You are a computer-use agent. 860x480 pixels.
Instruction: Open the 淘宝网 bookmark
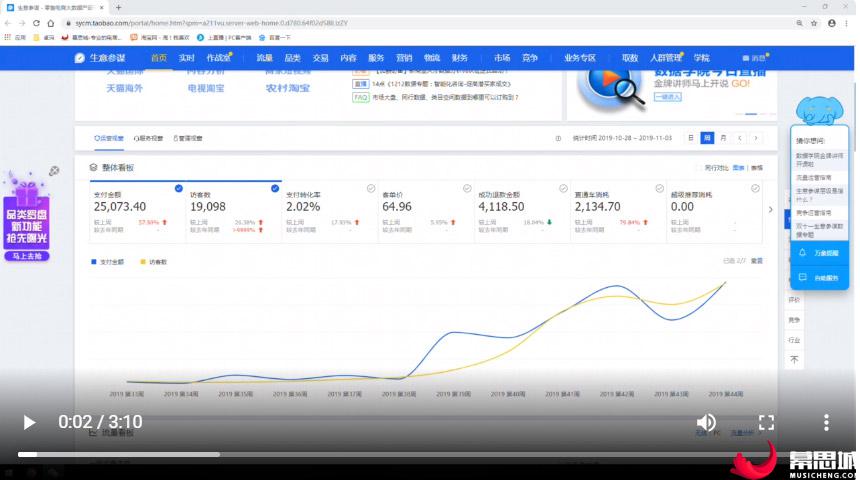pyautogui.click(x=160, y=37)
